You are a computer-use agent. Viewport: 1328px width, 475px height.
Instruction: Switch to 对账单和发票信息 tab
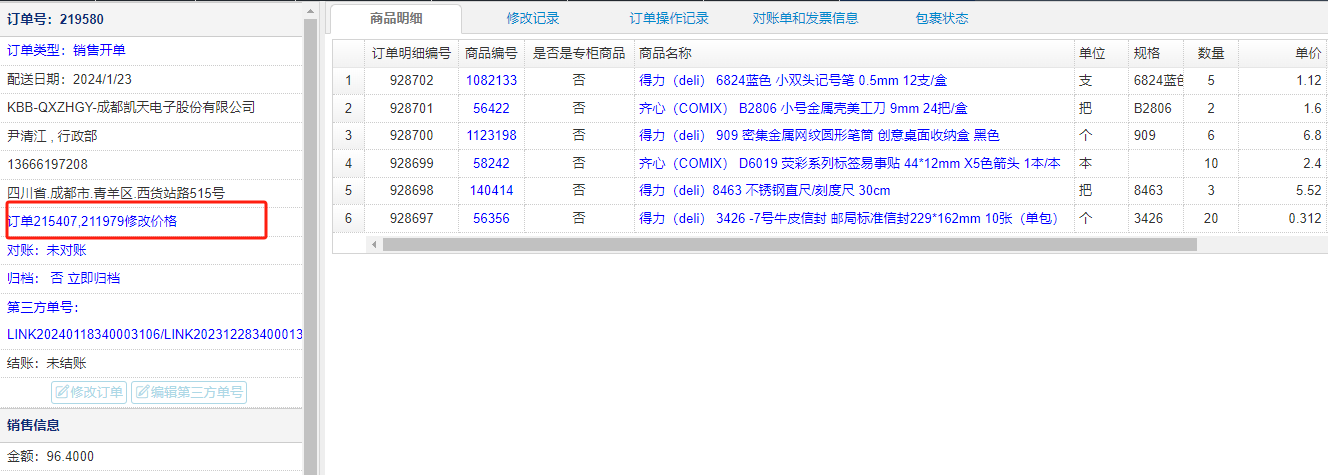(x=805, y=18)
